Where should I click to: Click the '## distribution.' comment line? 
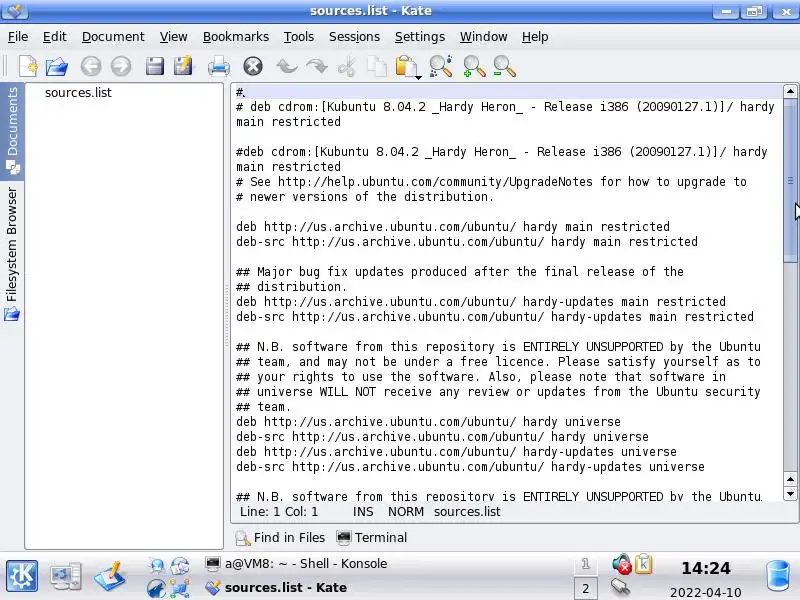point(291,286)
